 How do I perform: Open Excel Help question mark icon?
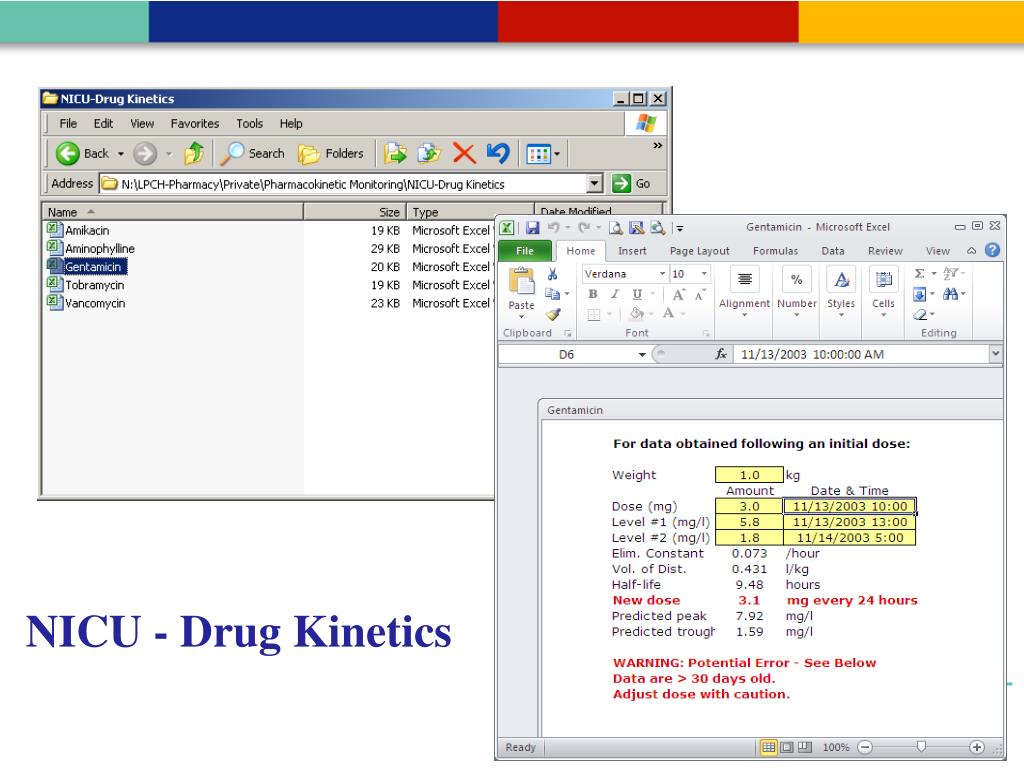pyautogui.click(x=992, y=251)
